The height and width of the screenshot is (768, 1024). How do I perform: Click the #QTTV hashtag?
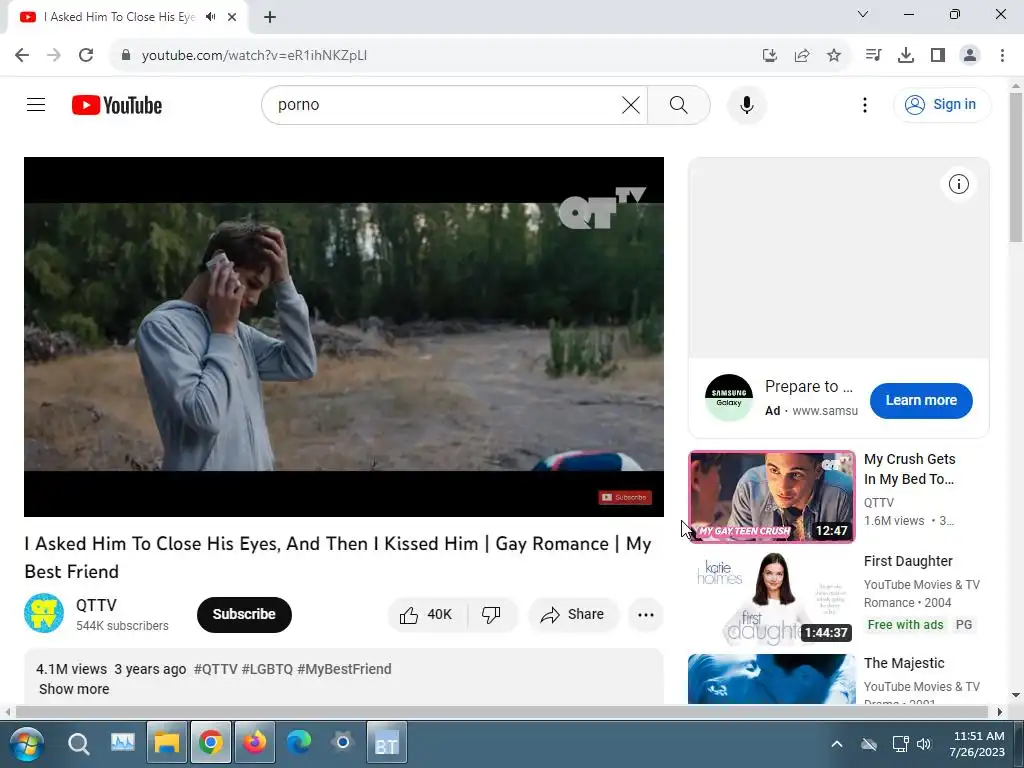[216, 669]
